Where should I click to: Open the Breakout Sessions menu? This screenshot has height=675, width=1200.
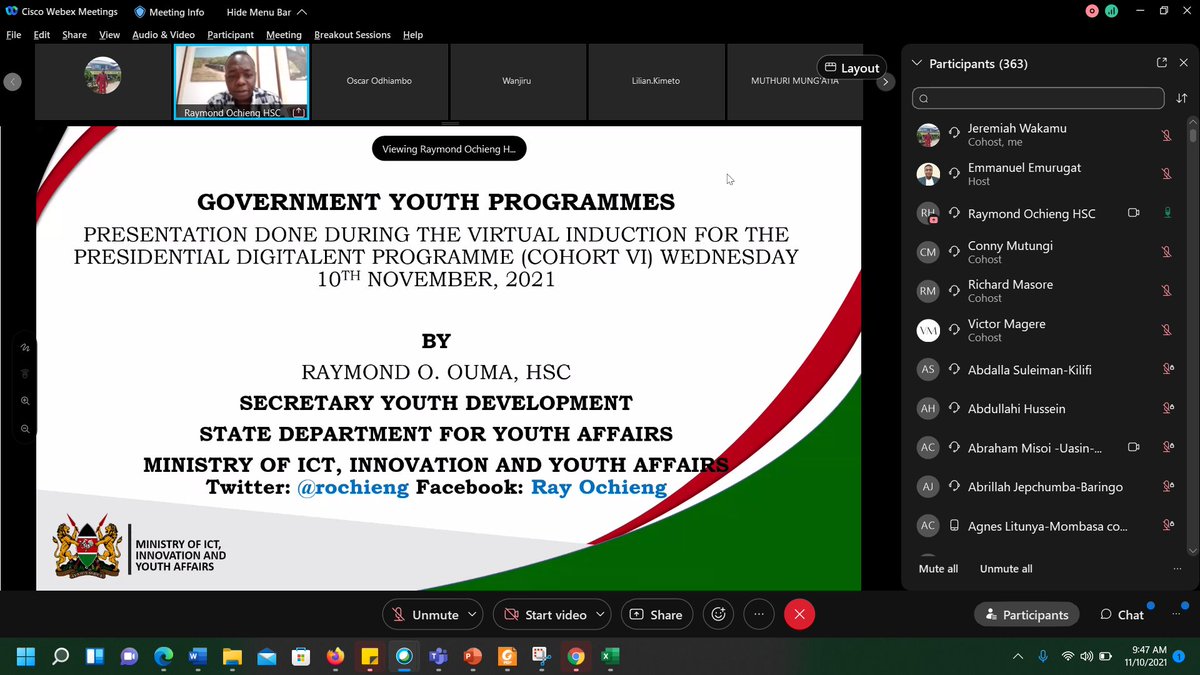click(x=352, y=34)
